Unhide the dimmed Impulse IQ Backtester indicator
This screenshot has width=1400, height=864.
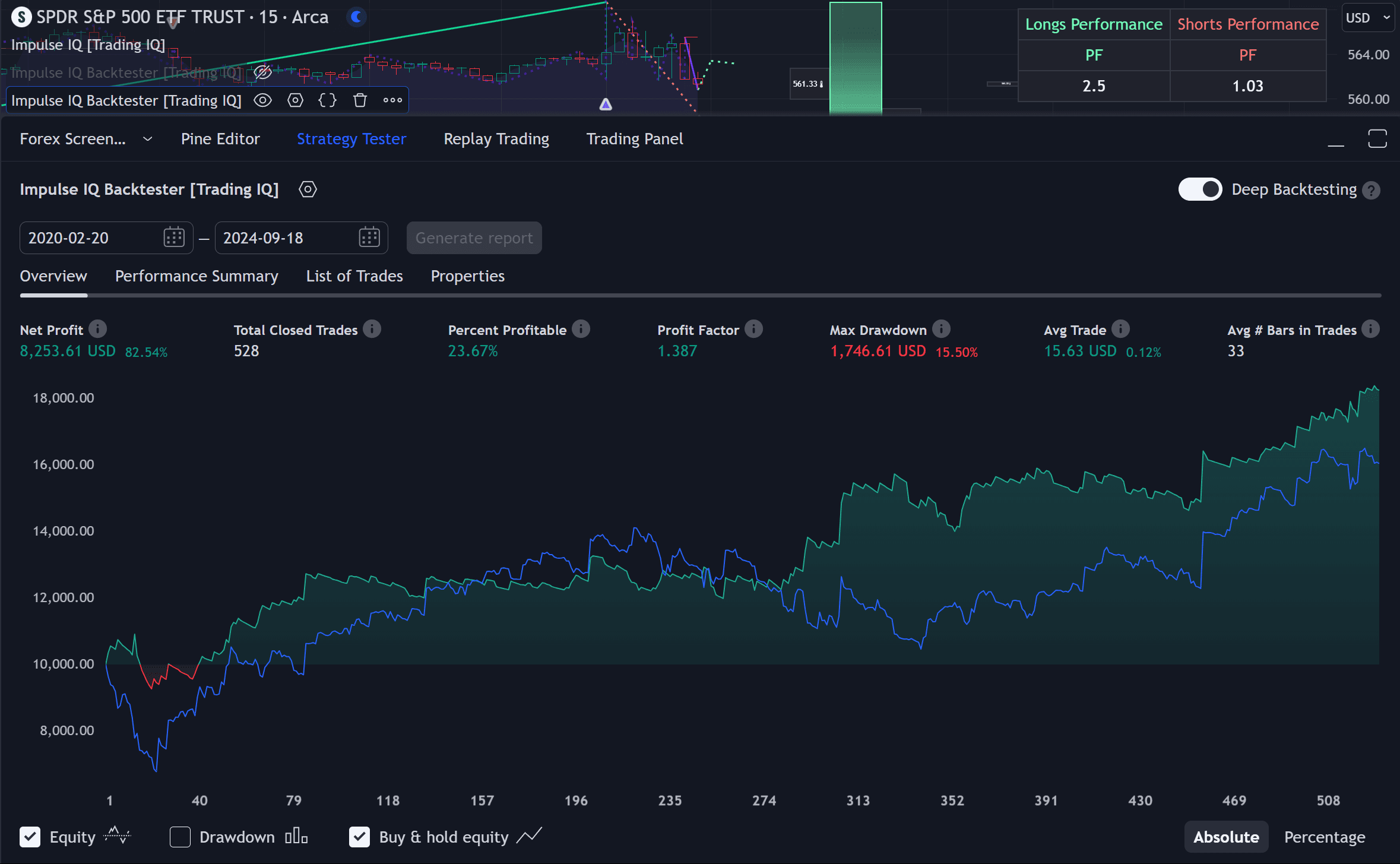click(x=262, y=72)
